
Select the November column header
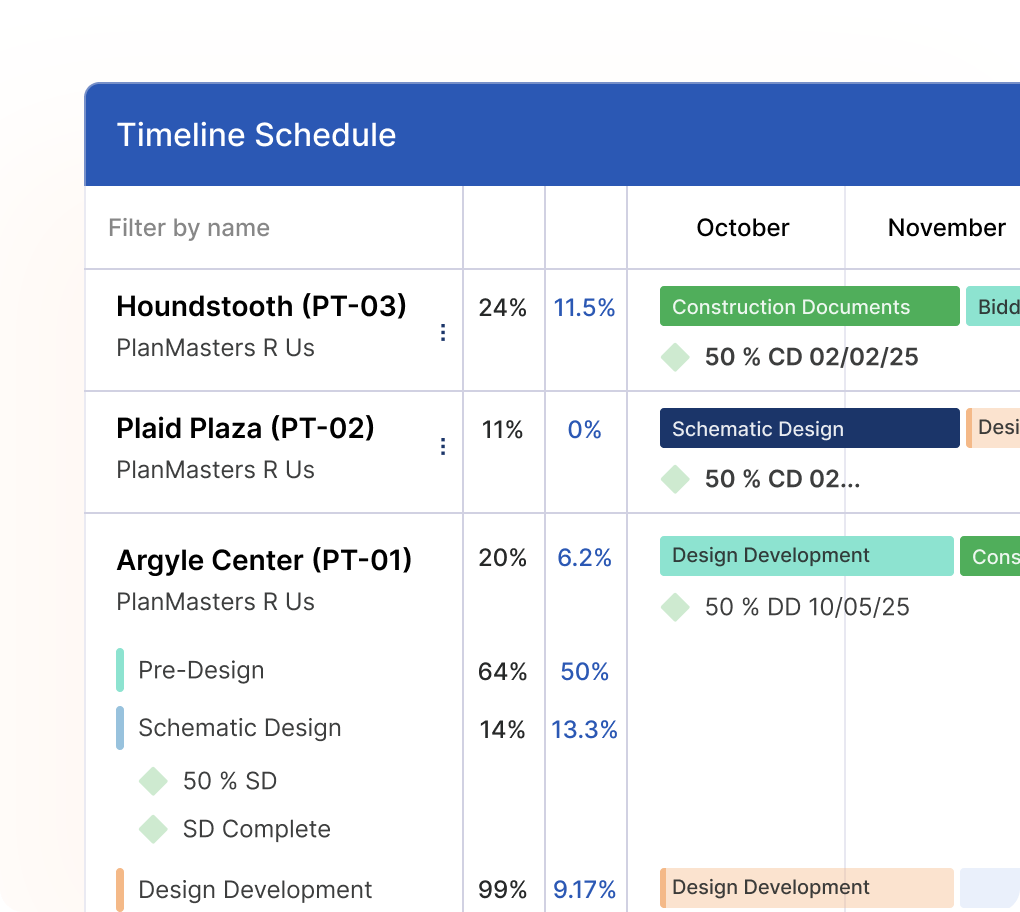tap(945, 227)
